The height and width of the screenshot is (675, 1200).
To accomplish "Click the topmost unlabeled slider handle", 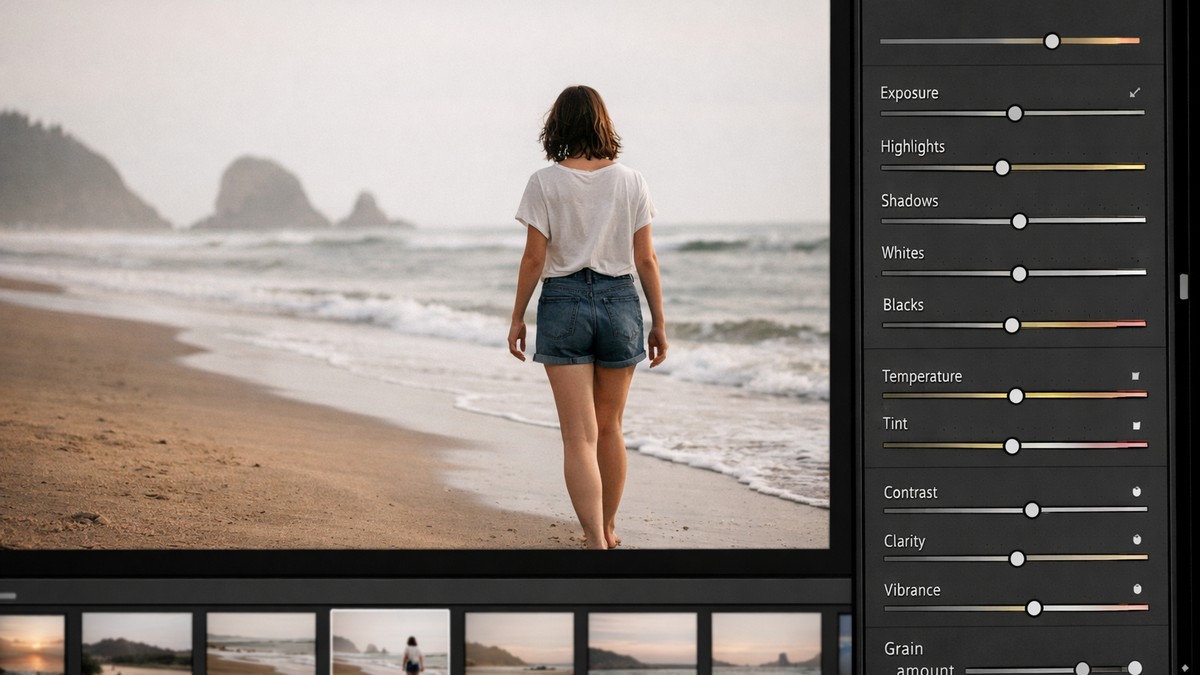I will click(x=1051, y=42).
